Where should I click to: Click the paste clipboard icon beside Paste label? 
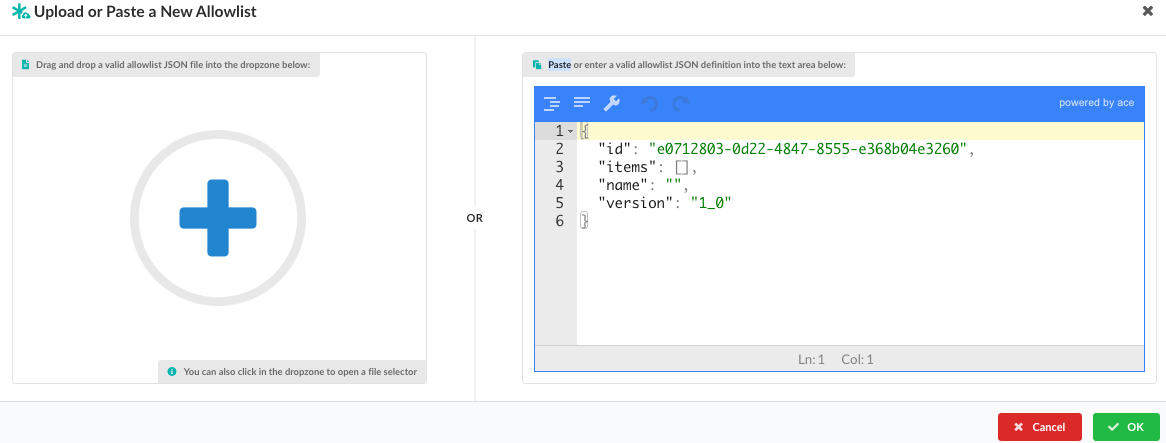[537, 65]
